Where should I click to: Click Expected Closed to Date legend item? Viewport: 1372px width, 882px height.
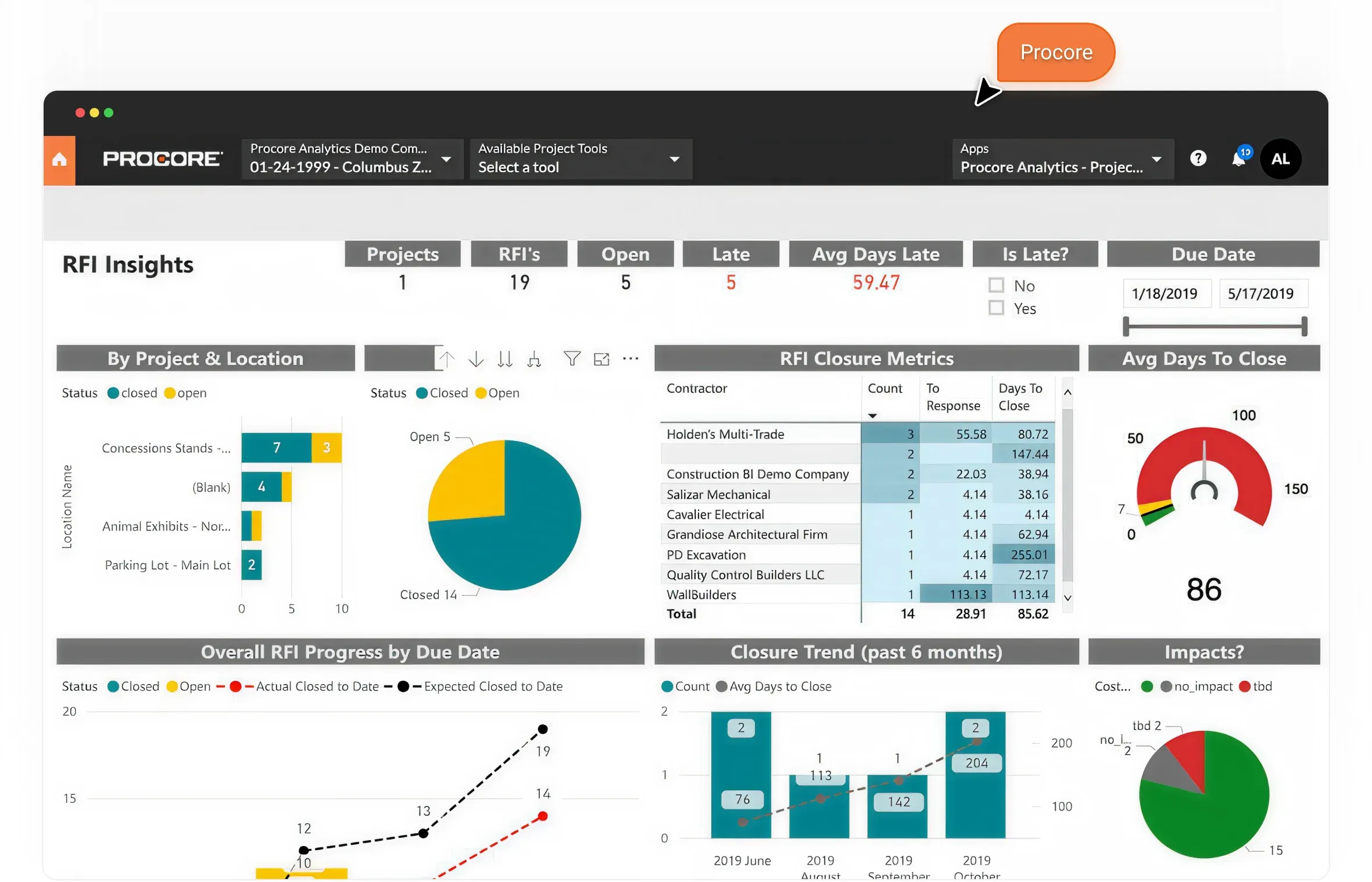click(474, 686)
